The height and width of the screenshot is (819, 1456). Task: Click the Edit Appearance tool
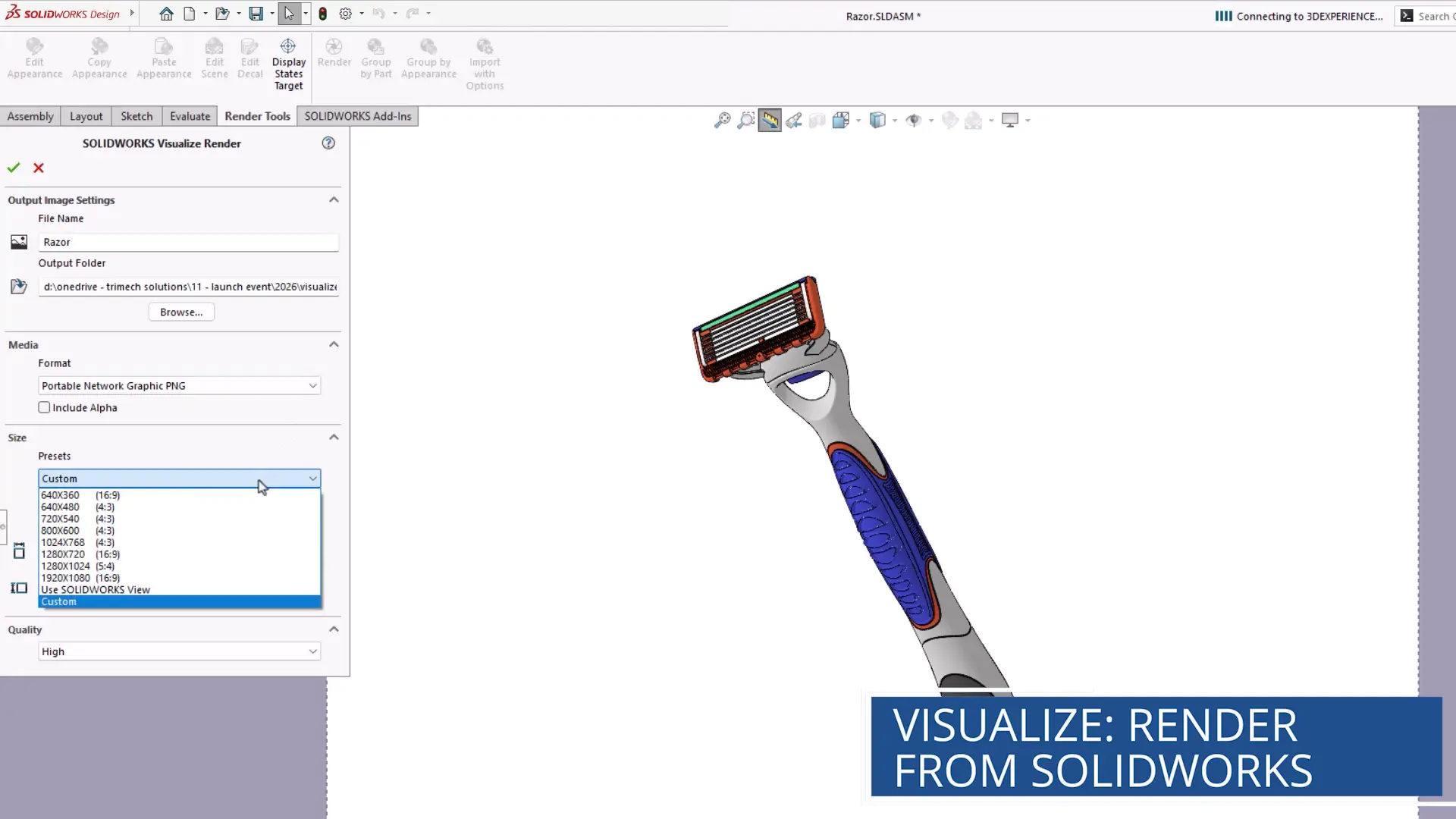(35, 58)
